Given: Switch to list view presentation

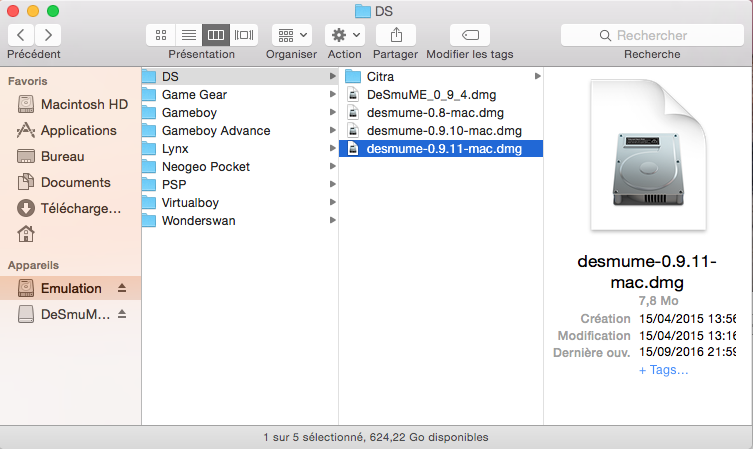Looking at the screenshot, I should pyautogui.click(x=189, y=35).
